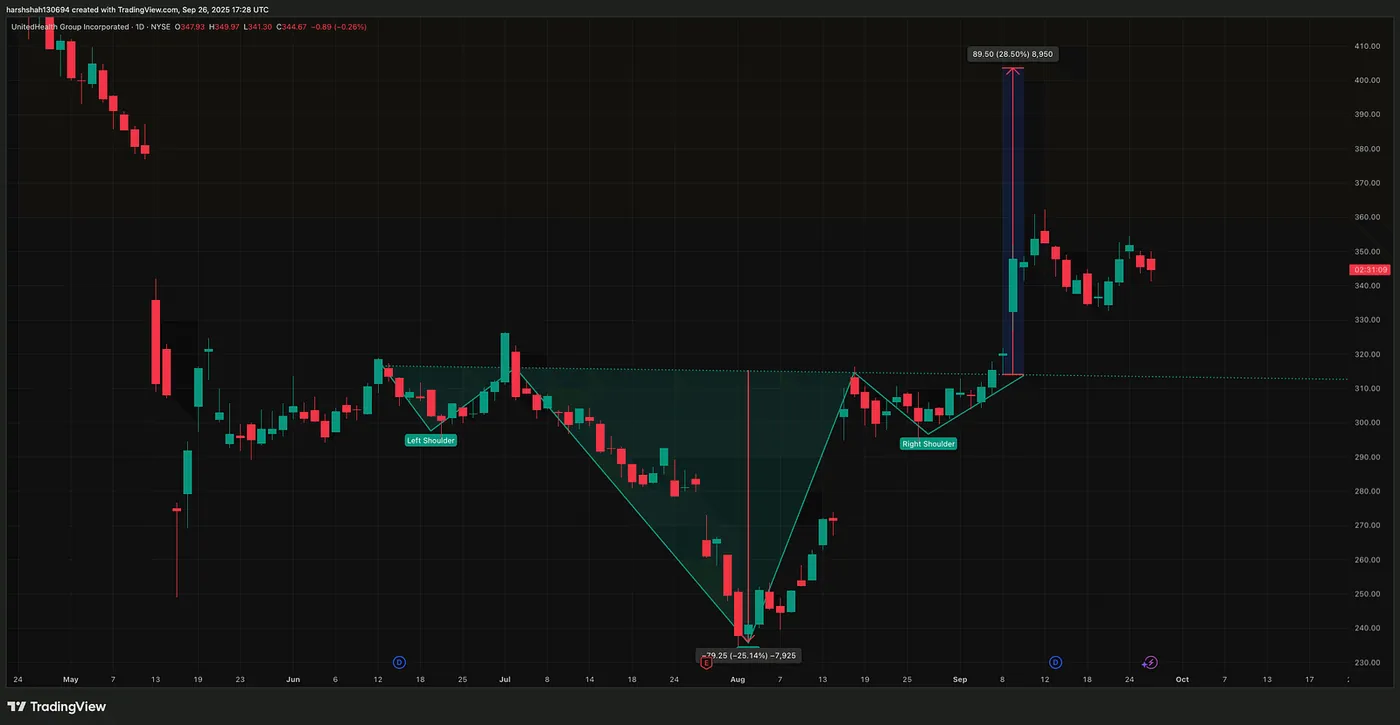Screen dimensions: 1400x725
Task: Click the 300.00 price axis label
Action: pyautogui.click(x=1367, y=422)
